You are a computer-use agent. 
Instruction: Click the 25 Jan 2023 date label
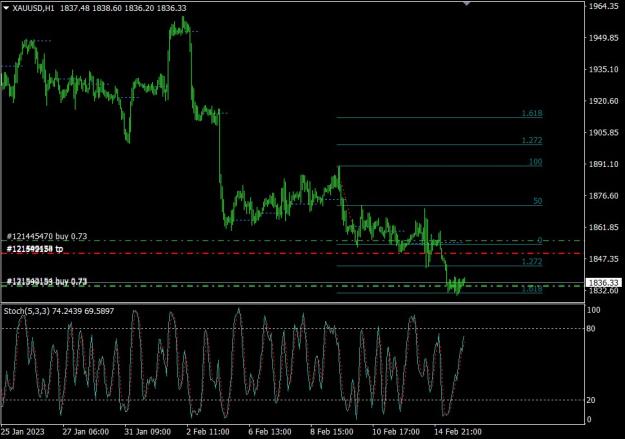[23, 432]
